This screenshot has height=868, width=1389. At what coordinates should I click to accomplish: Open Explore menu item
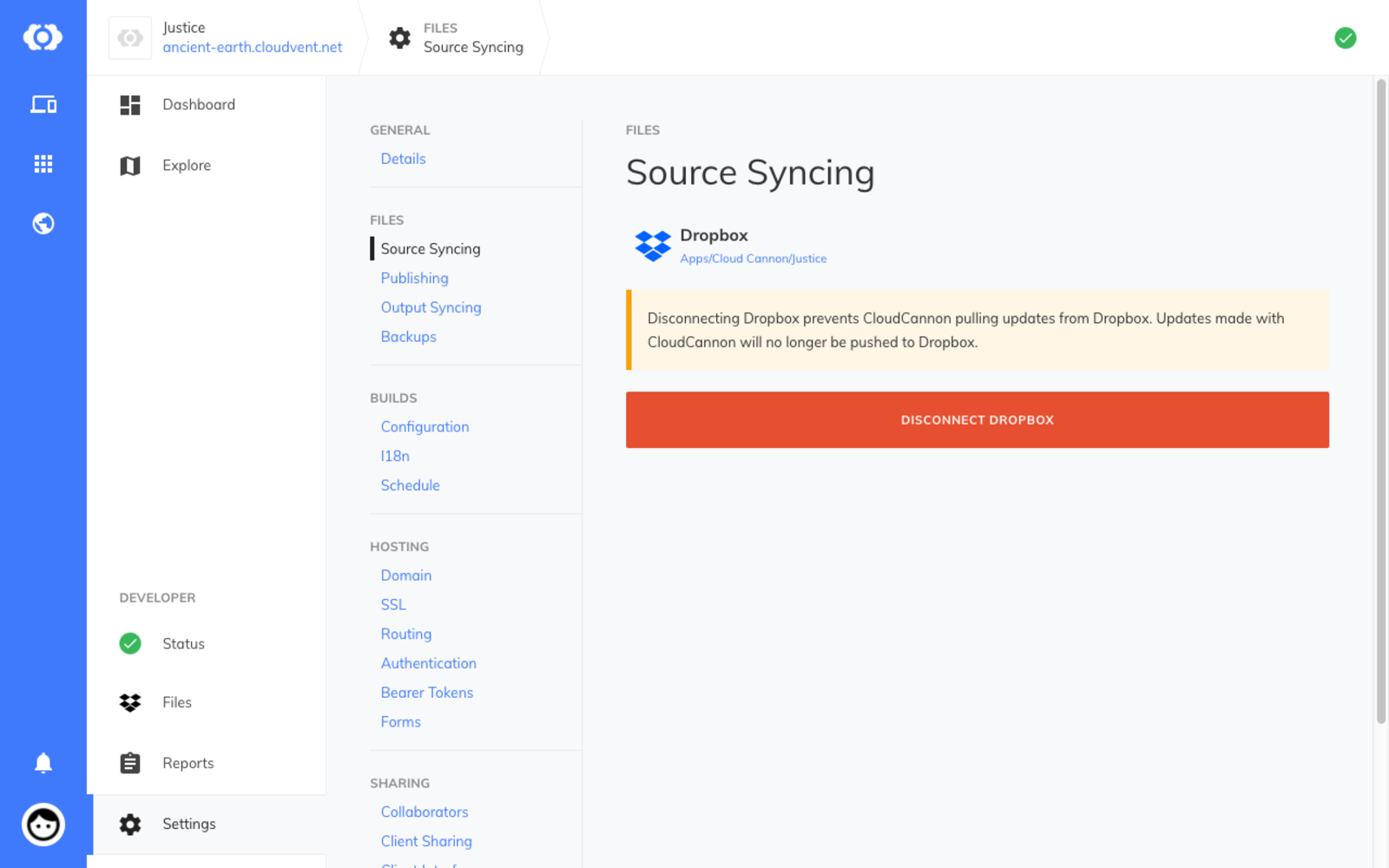point(207,166)
